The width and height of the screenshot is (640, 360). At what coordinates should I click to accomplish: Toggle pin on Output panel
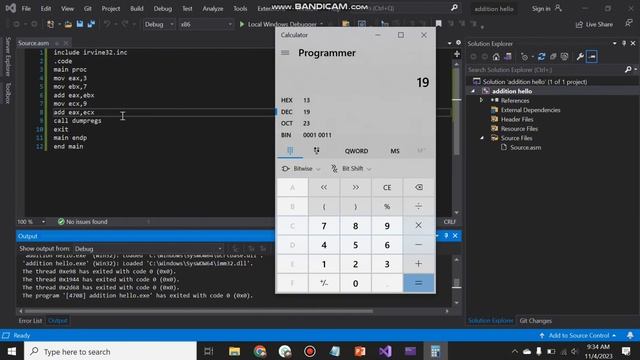pyautogui.click(x=446, y=236)
